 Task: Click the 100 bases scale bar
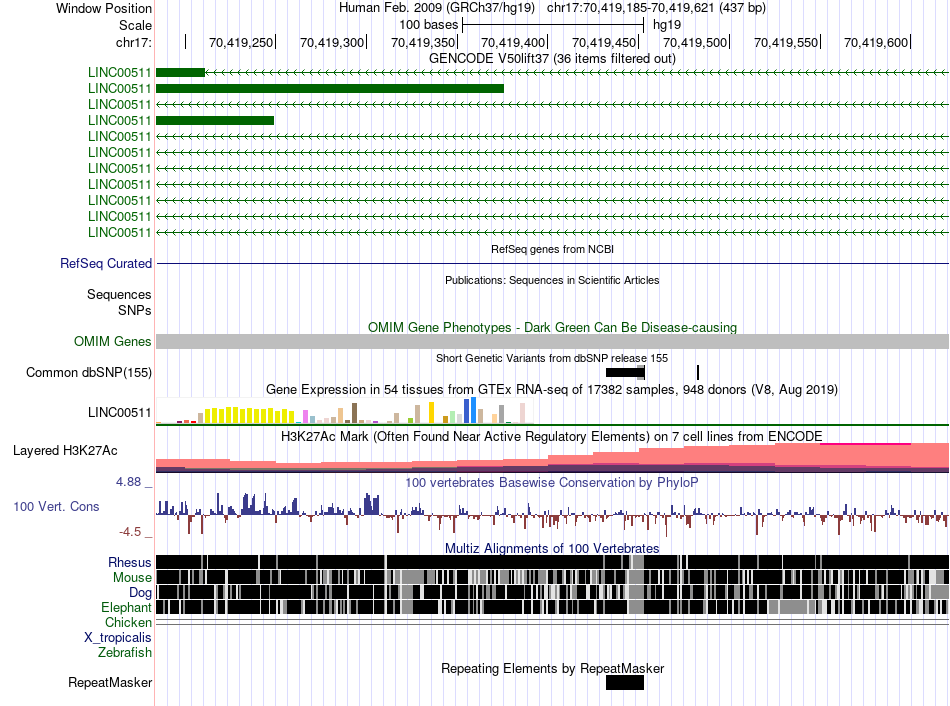click(x=553, y=25)
